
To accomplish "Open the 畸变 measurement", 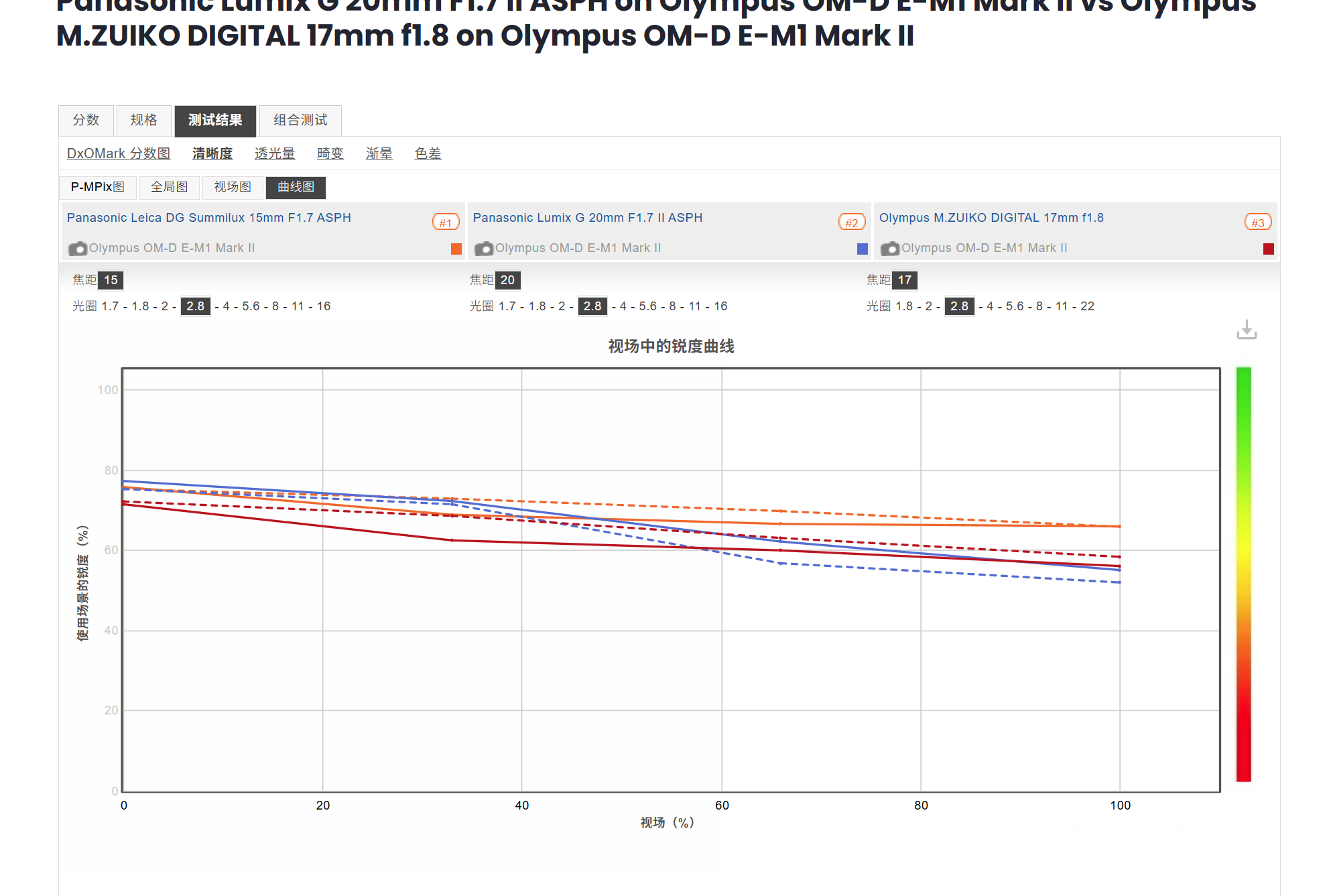I will [330, 153].
